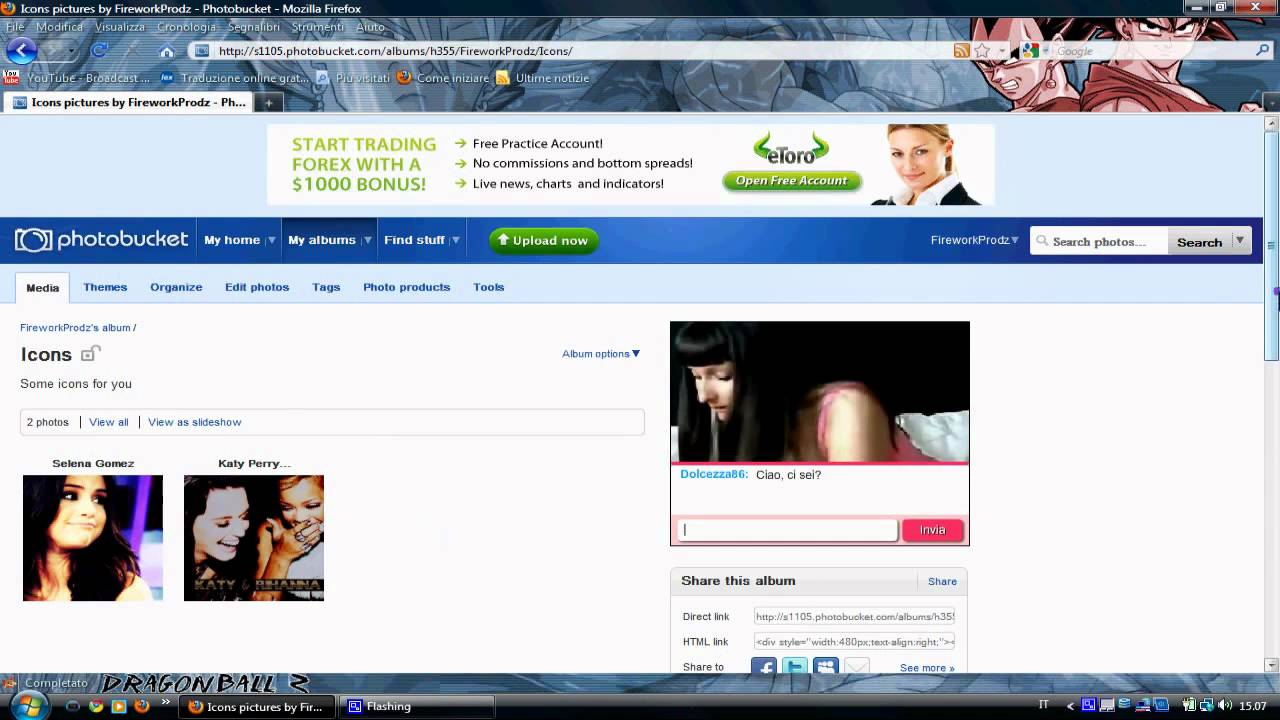Screen dimensions: 1280x720
Task: Switch to the Themes tab
Action: pos(105,287)
